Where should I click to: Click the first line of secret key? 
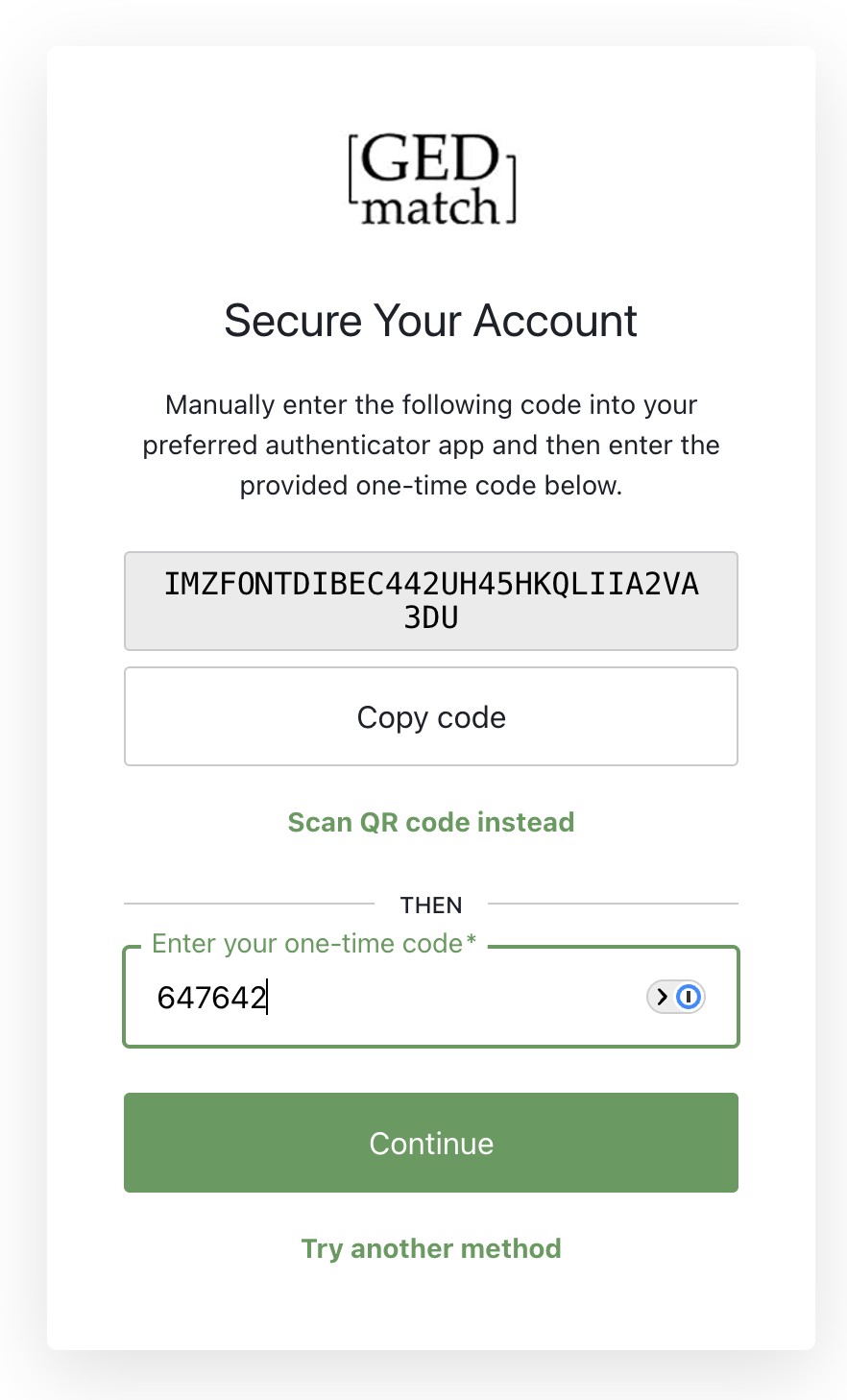tap(431, 584)
